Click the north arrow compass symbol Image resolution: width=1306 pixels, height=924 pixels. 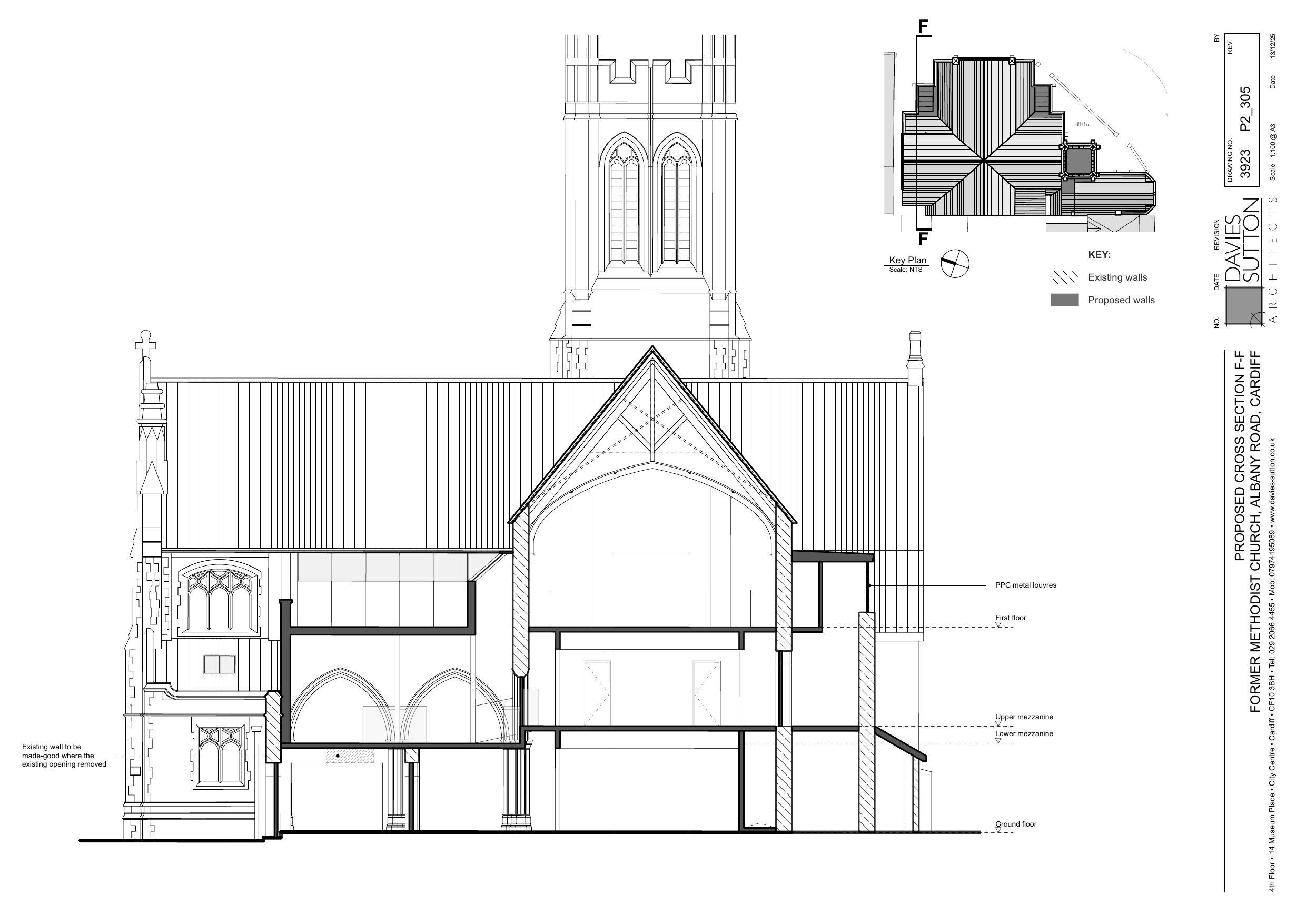[x=954, y=263]
